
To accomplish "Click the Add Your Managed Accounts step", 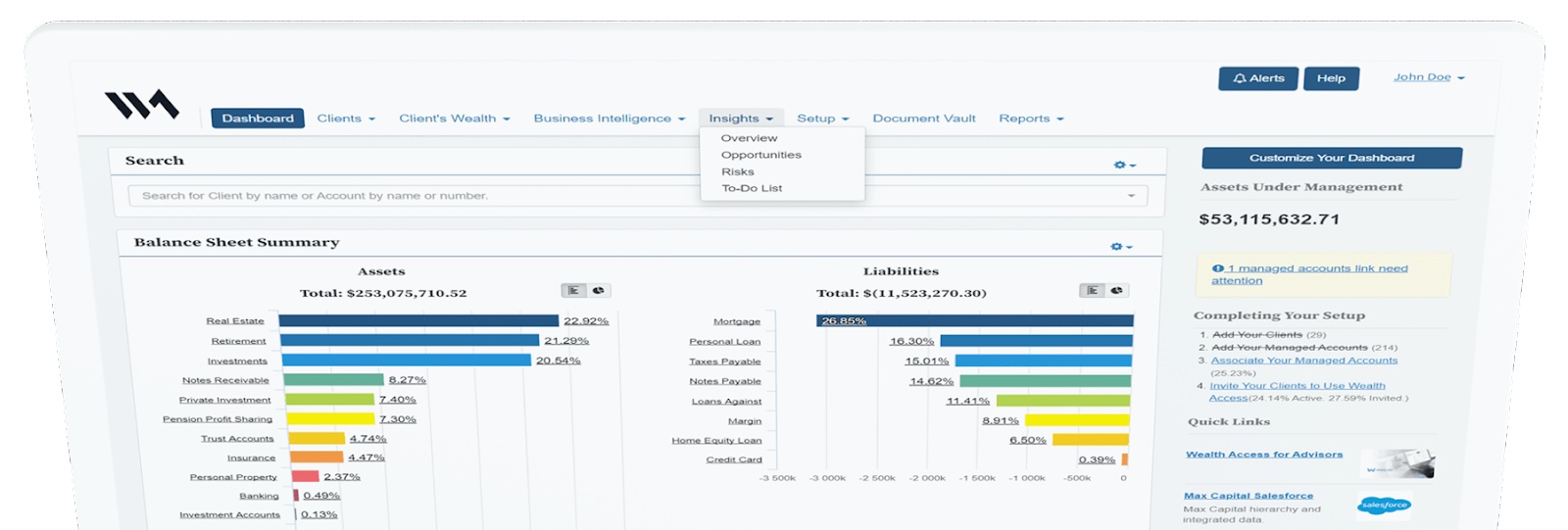I will [x=1290, y=348].
